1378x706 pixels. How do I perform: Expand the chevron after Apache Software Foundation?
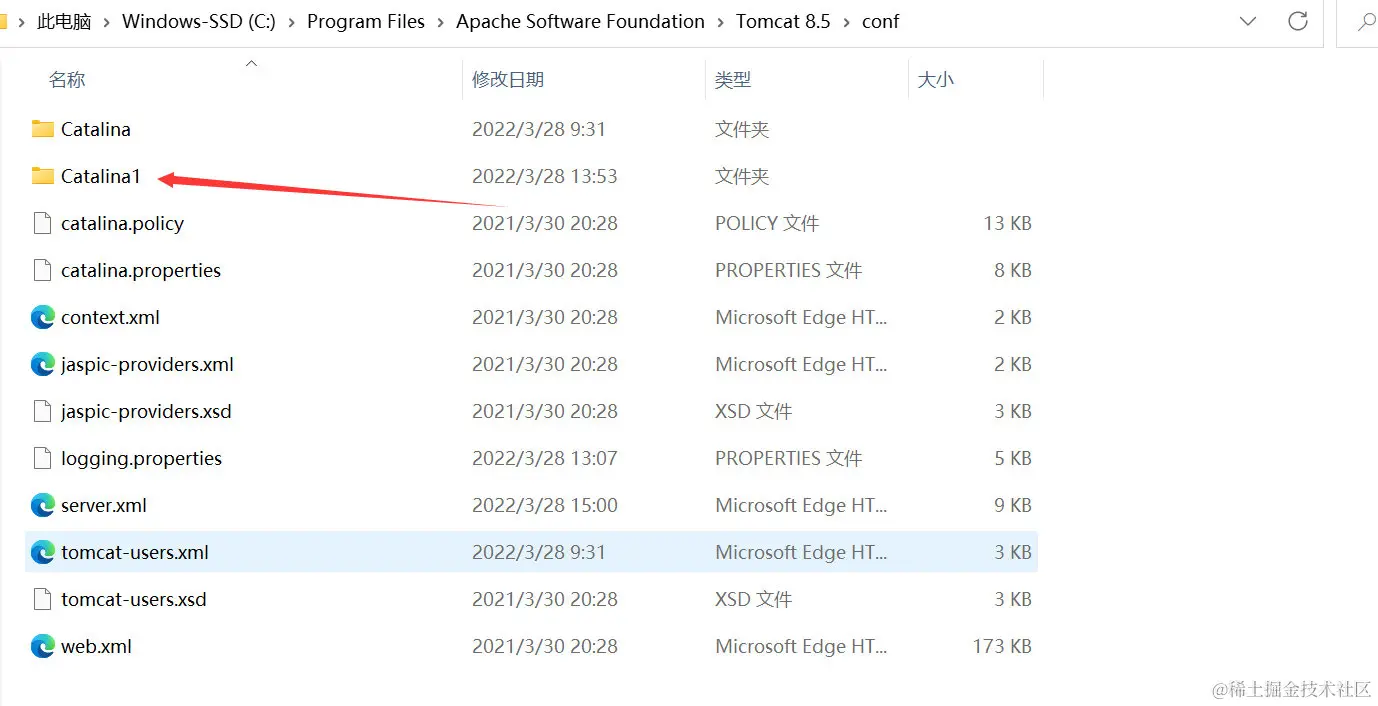pos(721,22)
